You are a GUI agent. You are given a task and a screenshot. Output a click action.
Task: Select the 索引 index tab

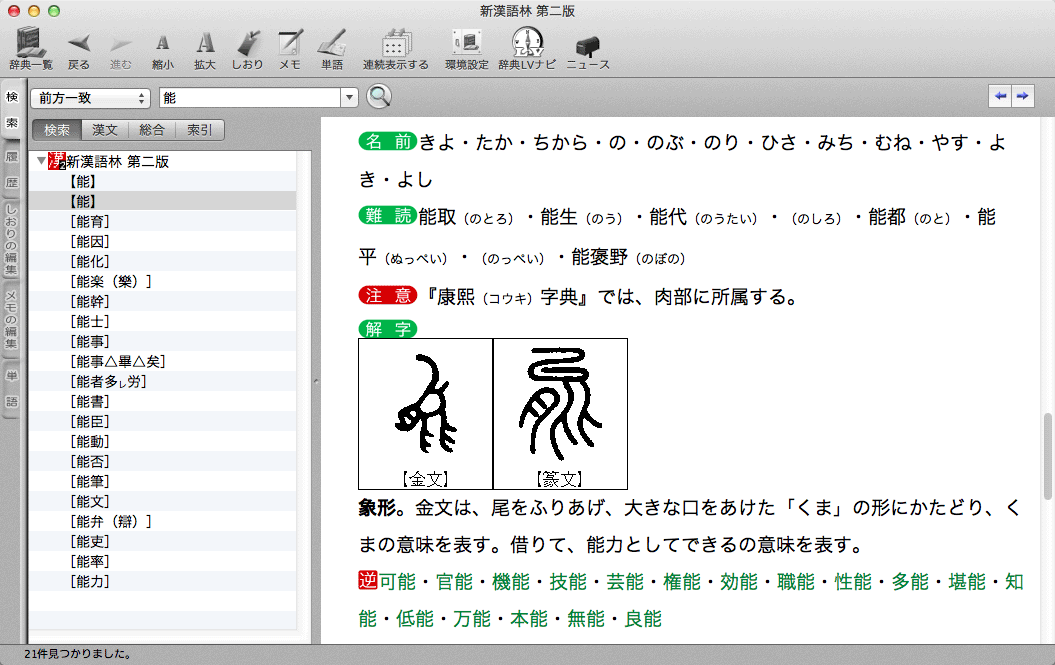click(x=199, y=130)
